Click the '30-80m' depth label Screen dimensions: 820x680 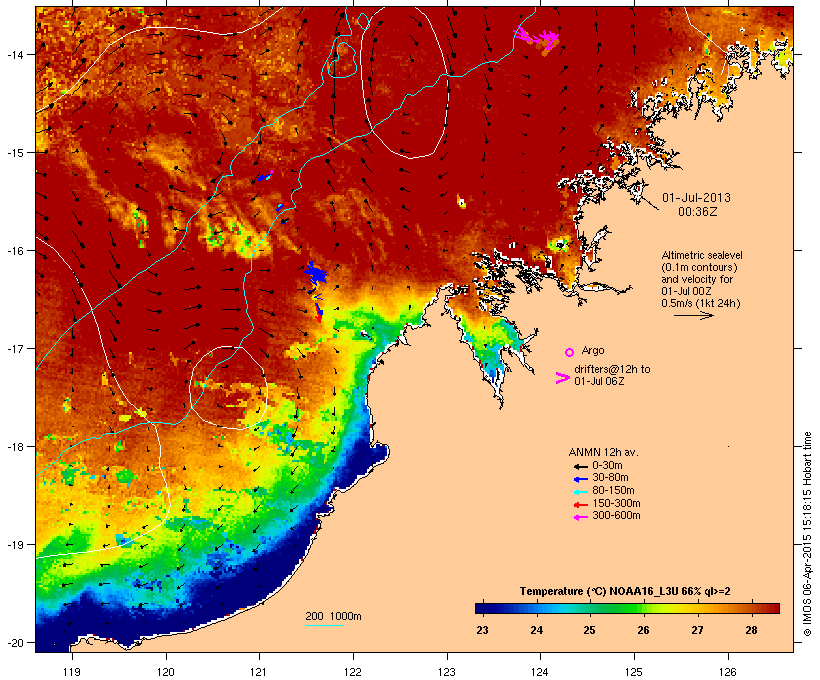pyautogui.click(x=610, y=478)
